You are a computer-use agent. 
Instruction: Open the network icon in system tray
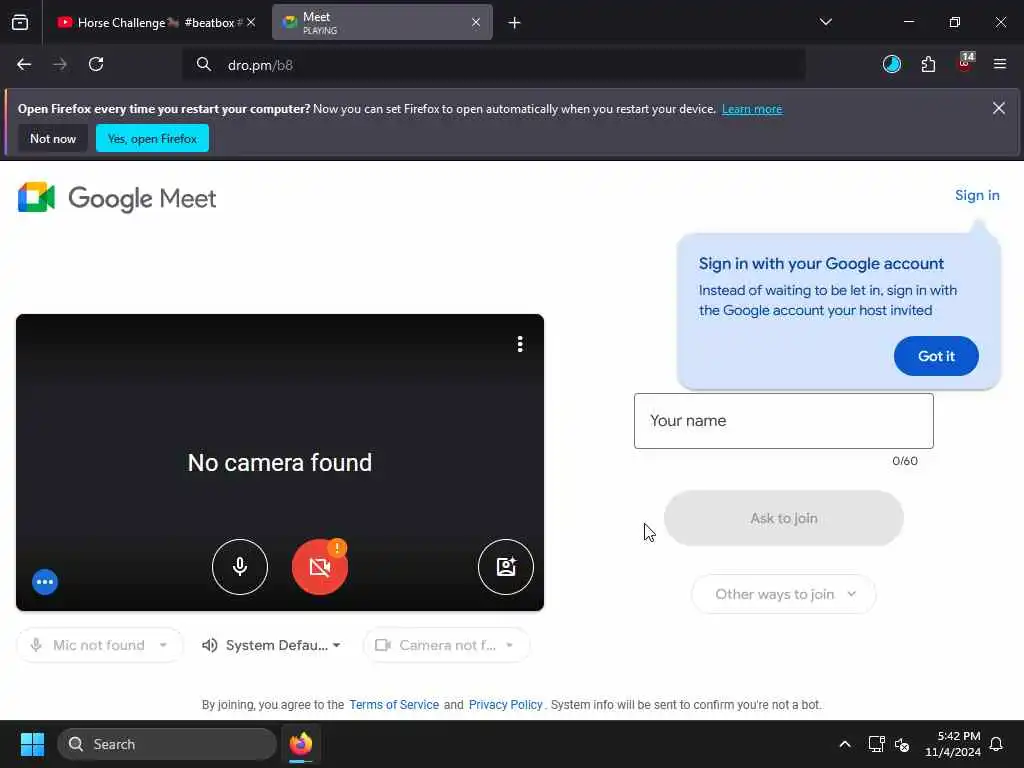tap(876, 744)
